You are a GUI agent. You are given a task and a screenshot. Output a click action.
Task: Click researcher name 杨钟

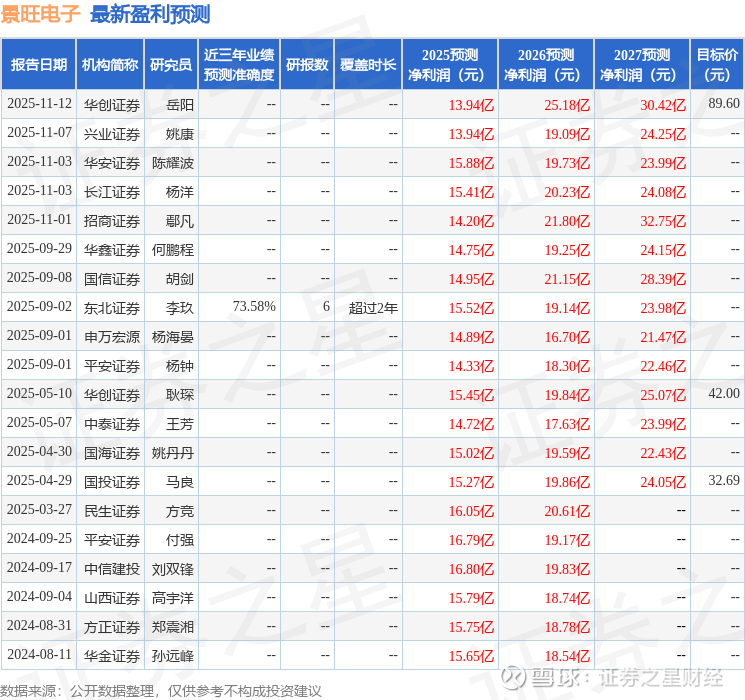(x=180, y=366)
